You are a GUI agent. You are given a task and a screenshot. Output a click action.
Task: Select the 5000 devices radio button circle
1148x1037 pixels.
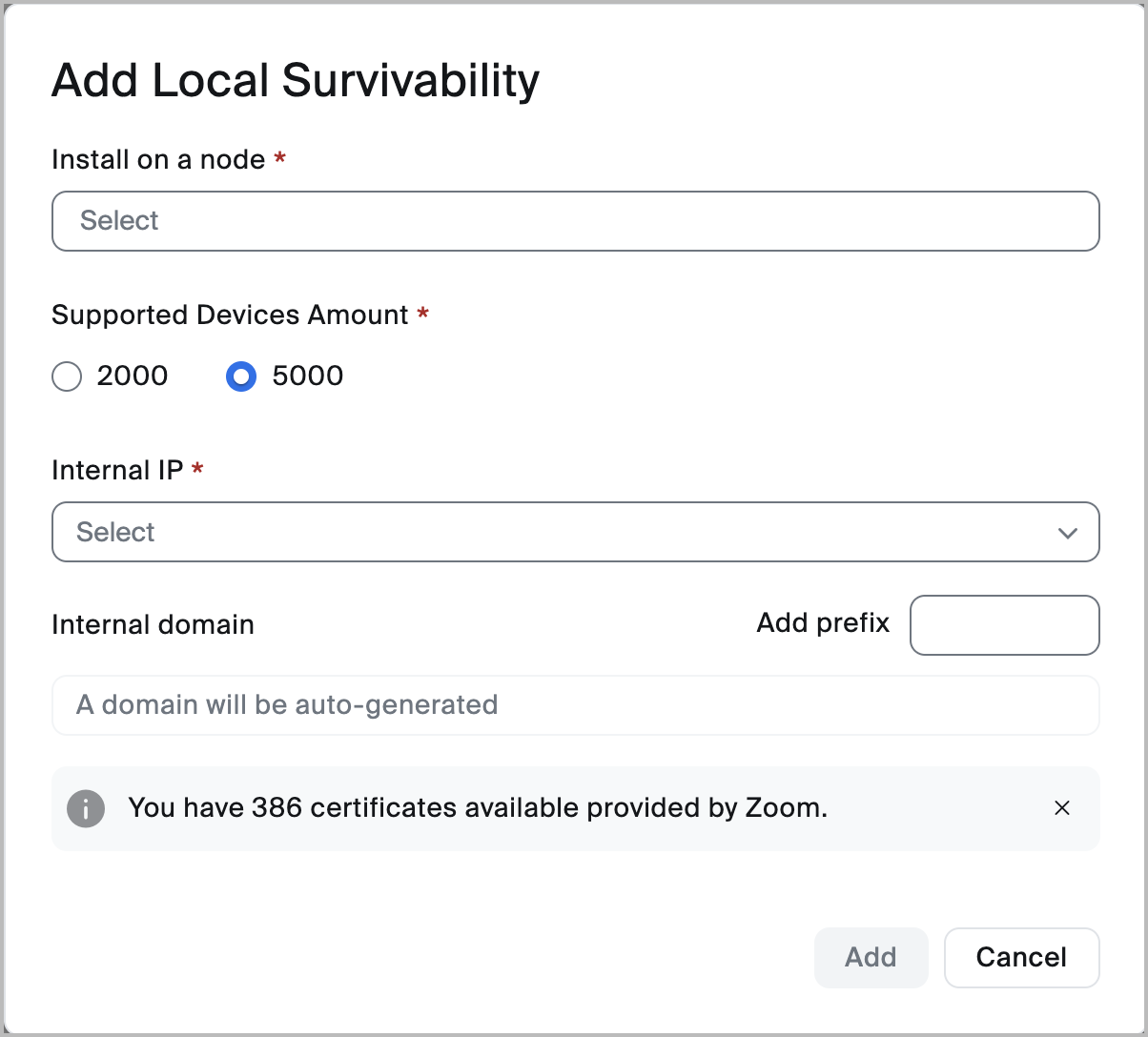[x=241, y=377]
